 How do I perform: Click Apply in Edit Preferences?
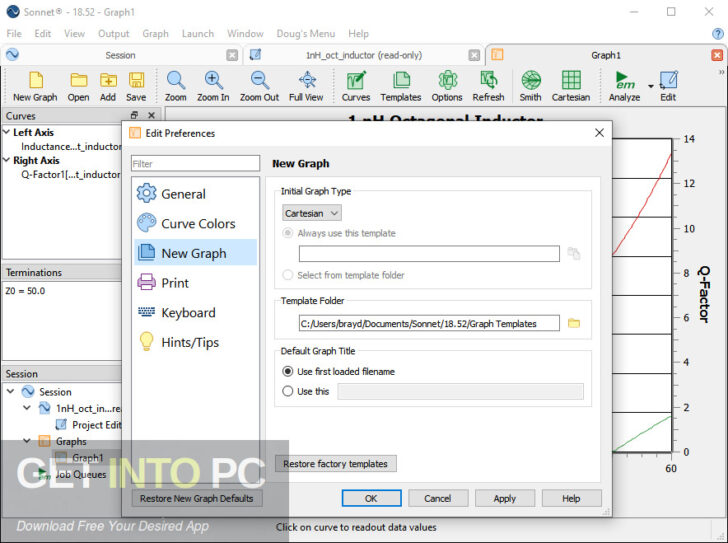[505, 498]
